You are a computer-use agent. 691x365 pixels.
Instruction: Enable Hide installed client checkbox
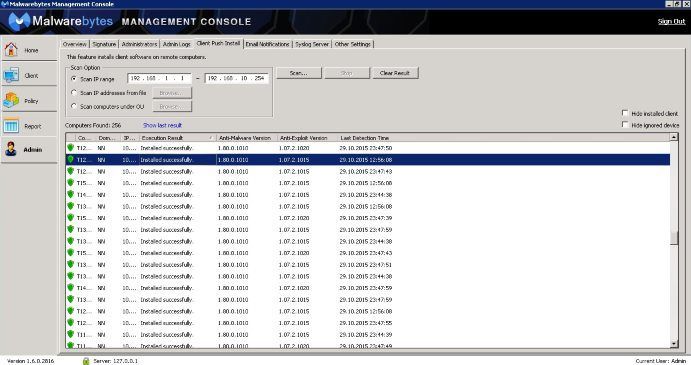pos(625,113)
